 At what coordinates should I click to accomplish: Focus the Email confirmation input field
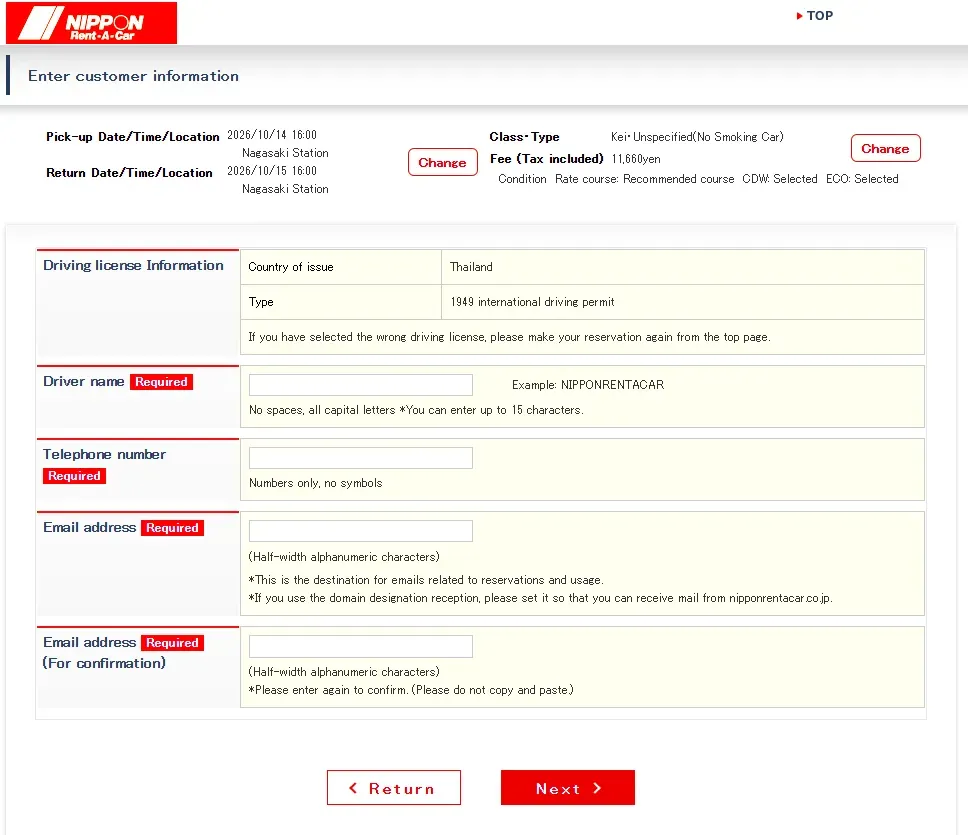coord(361,646)
